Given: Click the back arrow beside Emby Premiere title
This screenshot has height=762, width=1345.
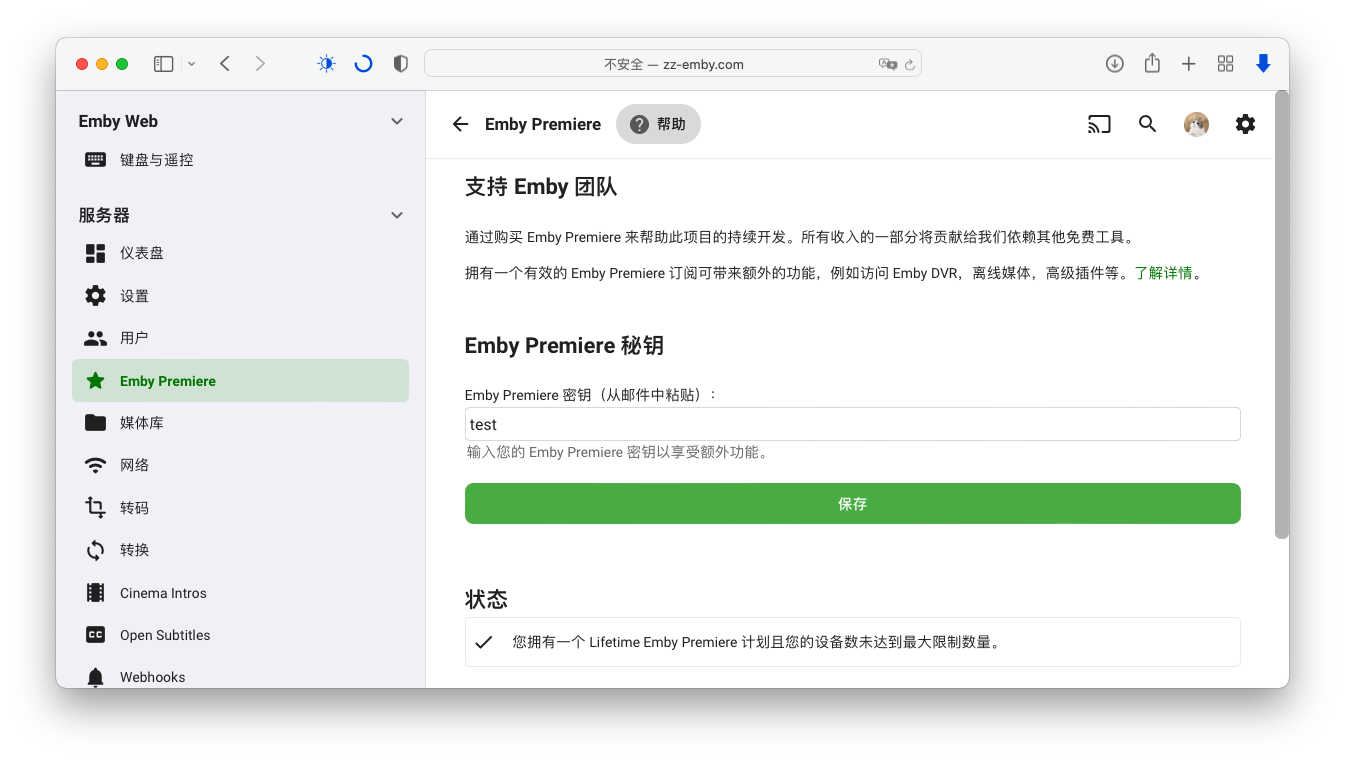Looking at the screenshot, I should (x=460, y=124).
